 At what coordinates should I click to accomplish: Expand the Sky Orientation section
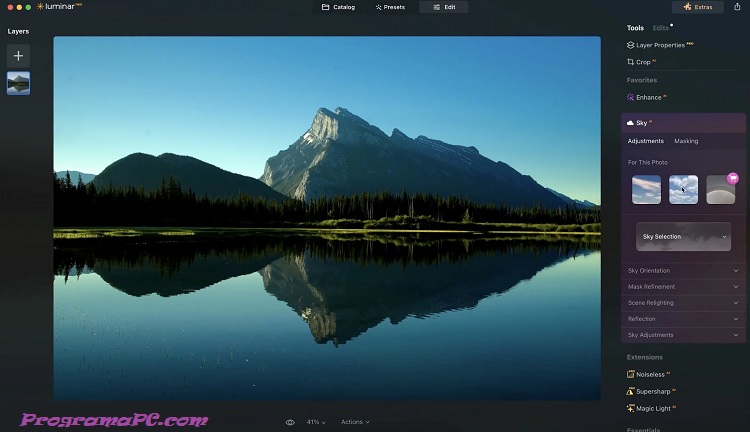pos(684,271)
